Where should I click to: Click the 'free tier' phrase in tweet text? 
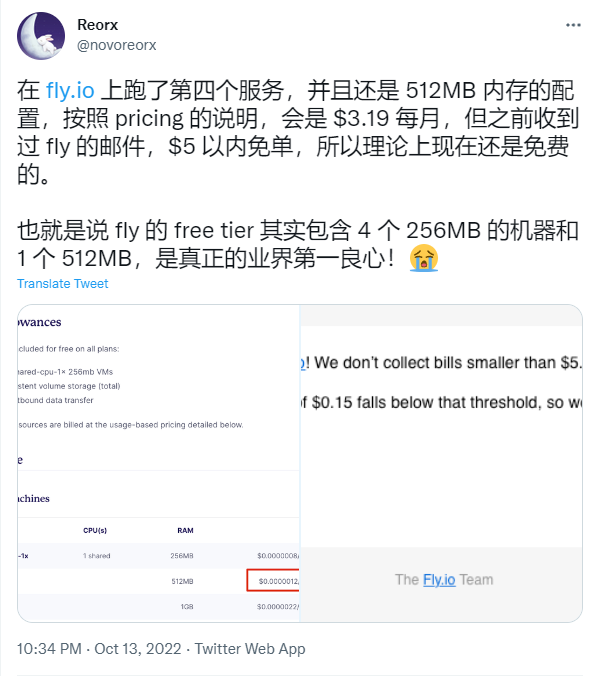[213, 230]
